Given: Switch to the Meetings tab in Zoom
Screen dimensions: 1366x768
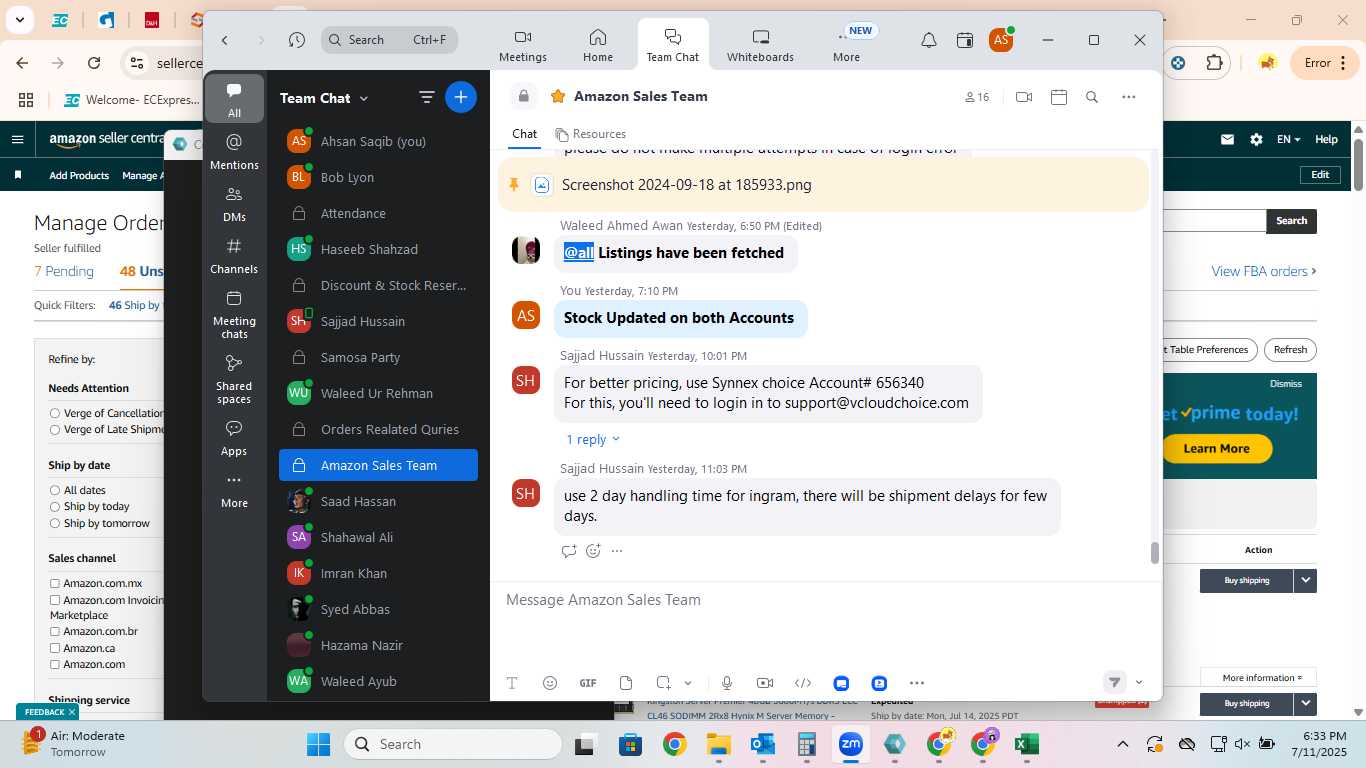Looking at the screenshot, I should coord(523,45).
